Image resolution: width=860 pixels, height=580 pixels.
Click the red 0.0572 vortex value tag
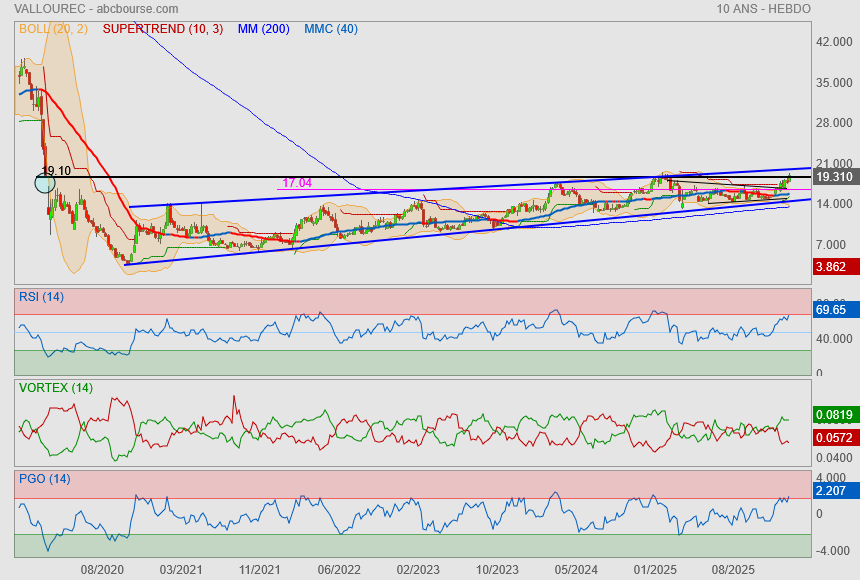coord(834,437)
